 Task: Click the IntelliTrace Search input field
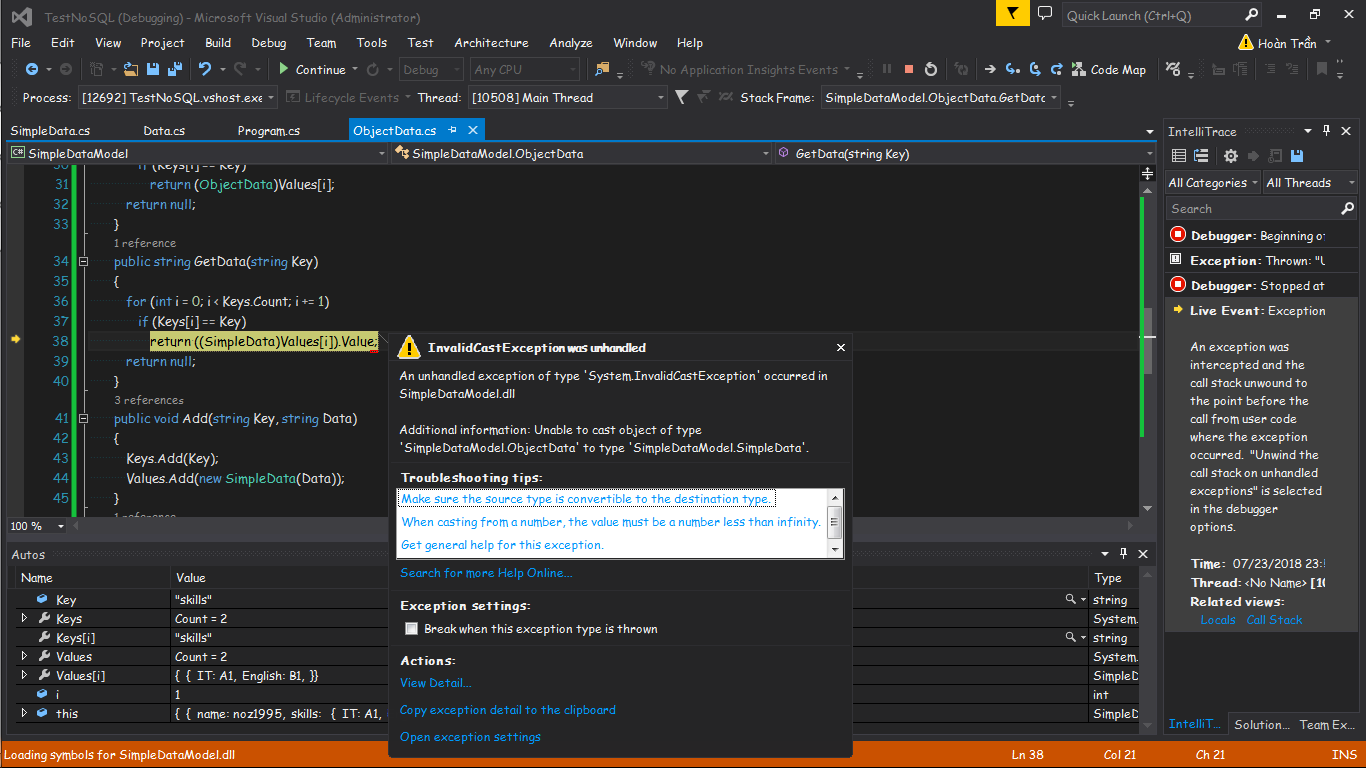coord(1252,209)
